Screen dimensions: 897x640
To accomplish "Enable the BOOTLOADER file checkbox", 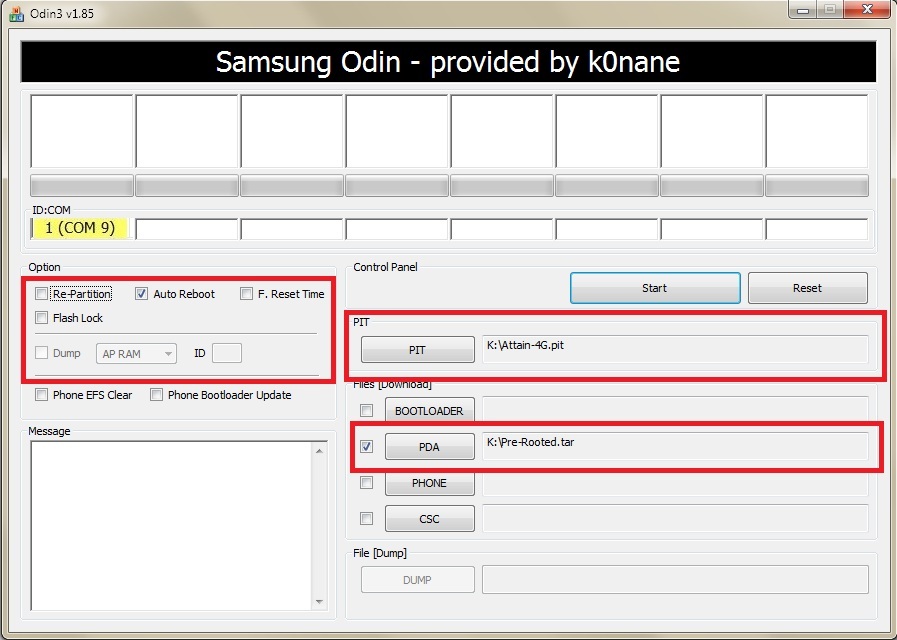I will tap(367, 411).
